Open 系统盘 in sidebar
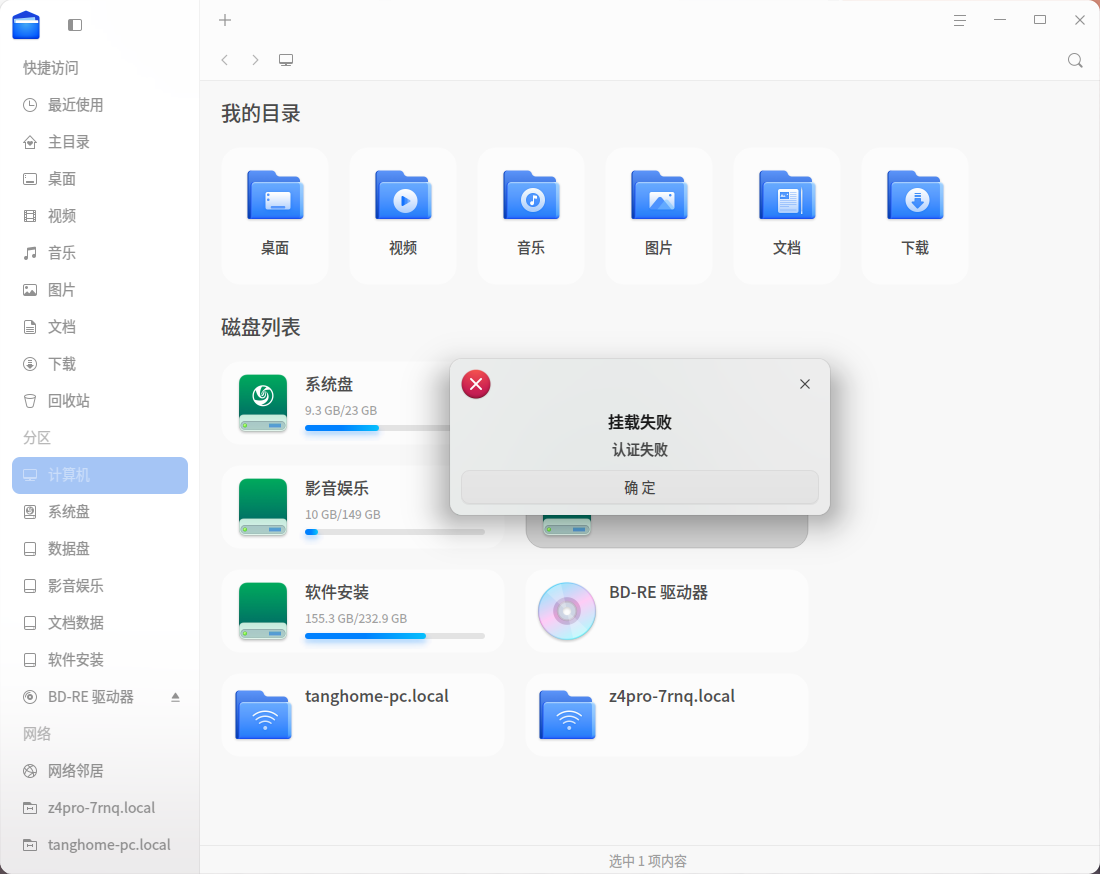The width and height of the screenshot is (1100, 874). [x=100, y=512]
